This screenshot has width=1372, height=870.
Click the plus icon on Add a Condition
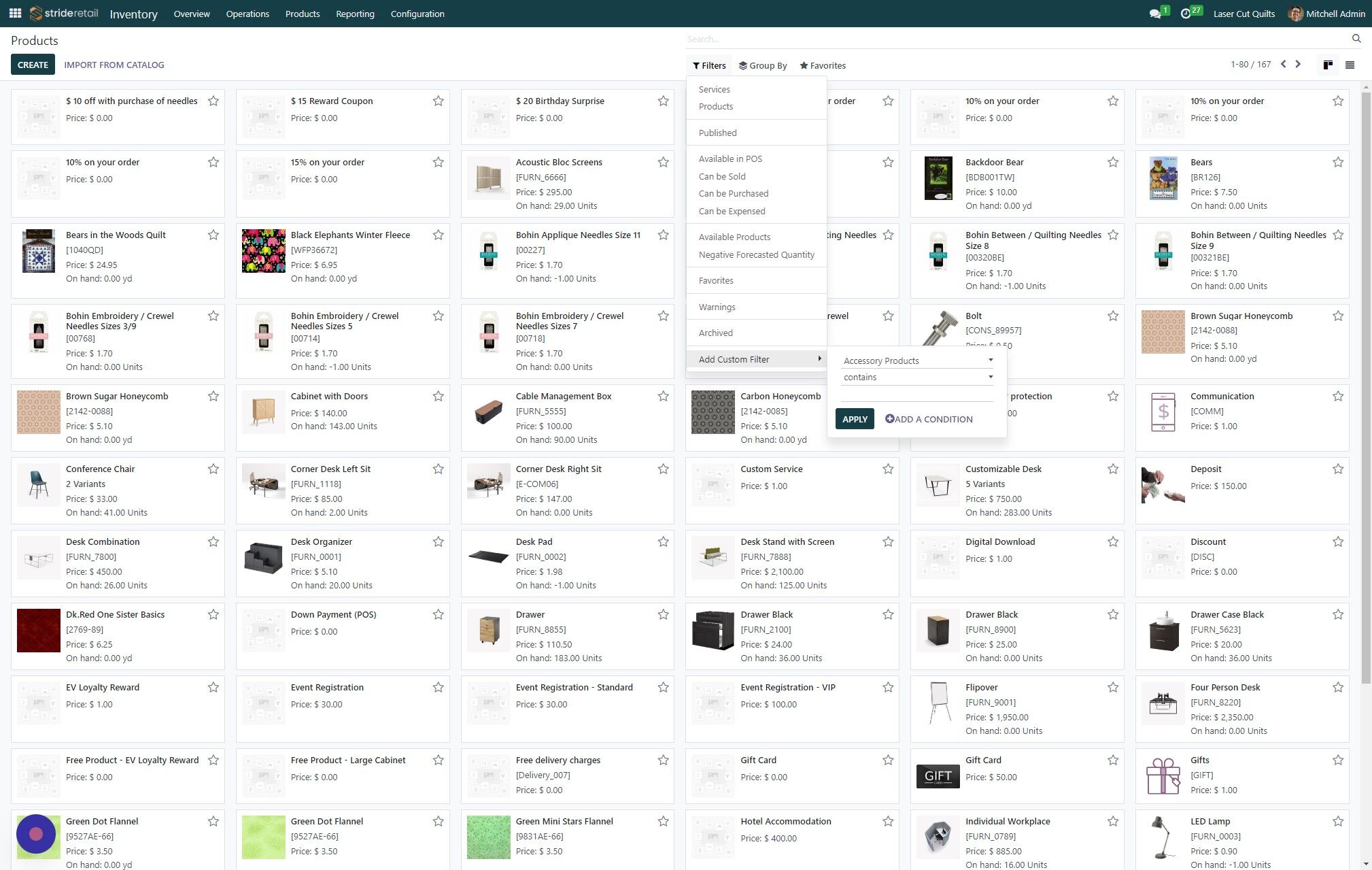tap(889, 419)
